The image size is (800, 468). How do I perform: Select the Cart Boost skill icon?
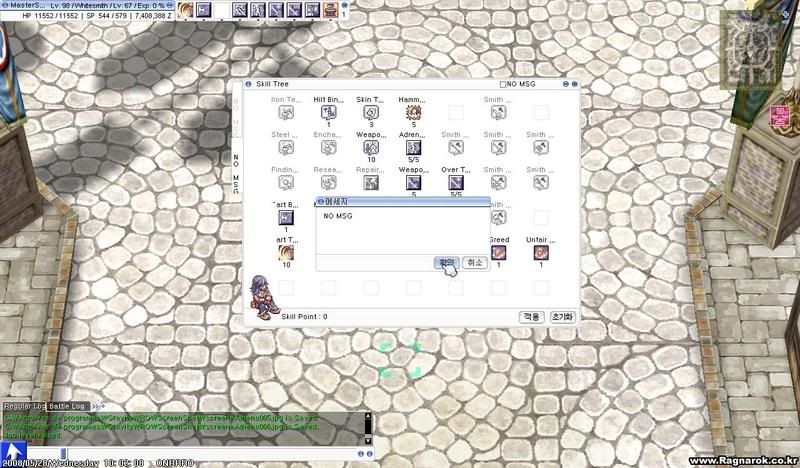(286, 217)
